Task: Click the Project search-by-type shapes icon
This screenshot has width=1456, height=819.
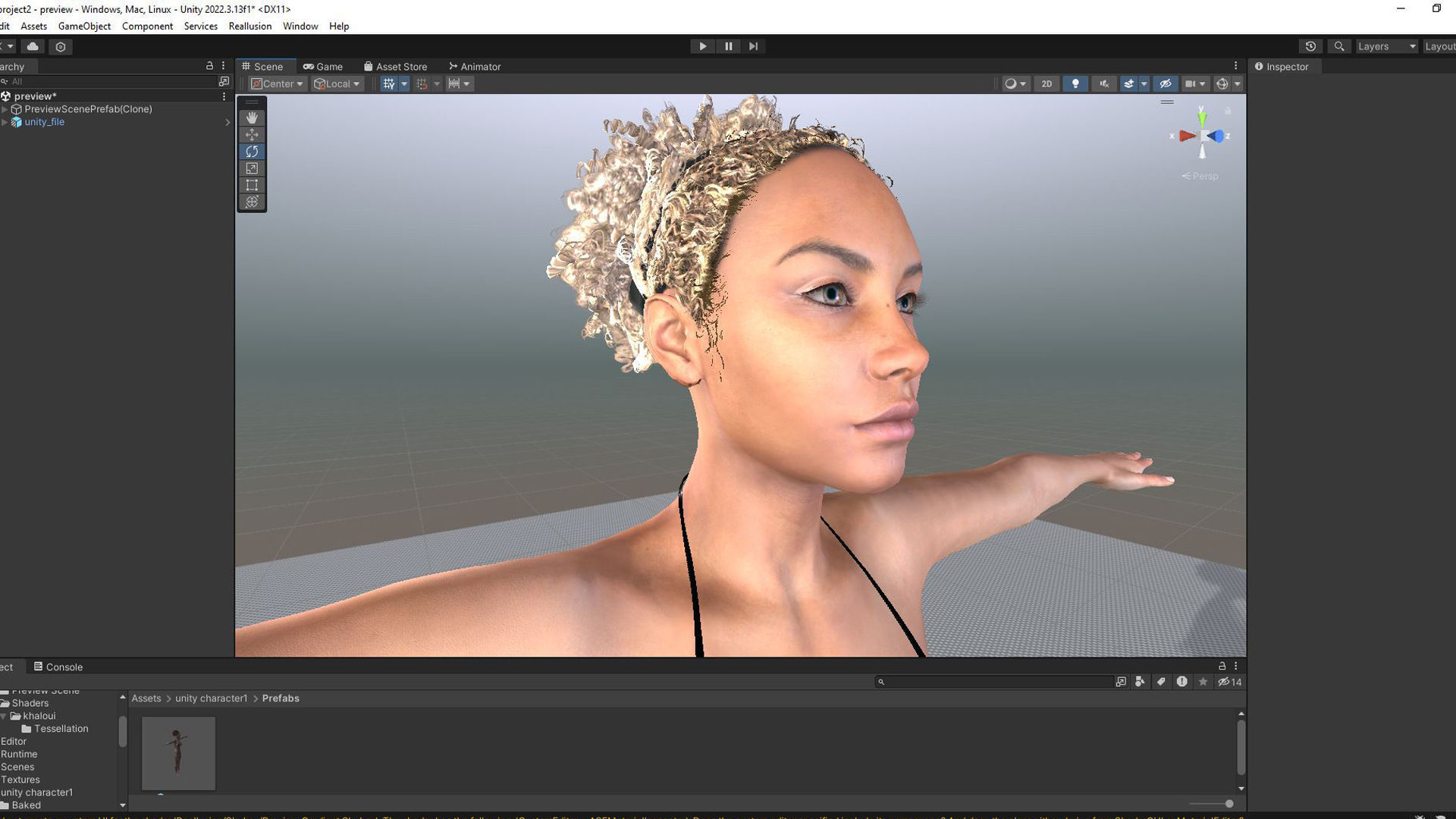Action: [x=1140, y=682]
